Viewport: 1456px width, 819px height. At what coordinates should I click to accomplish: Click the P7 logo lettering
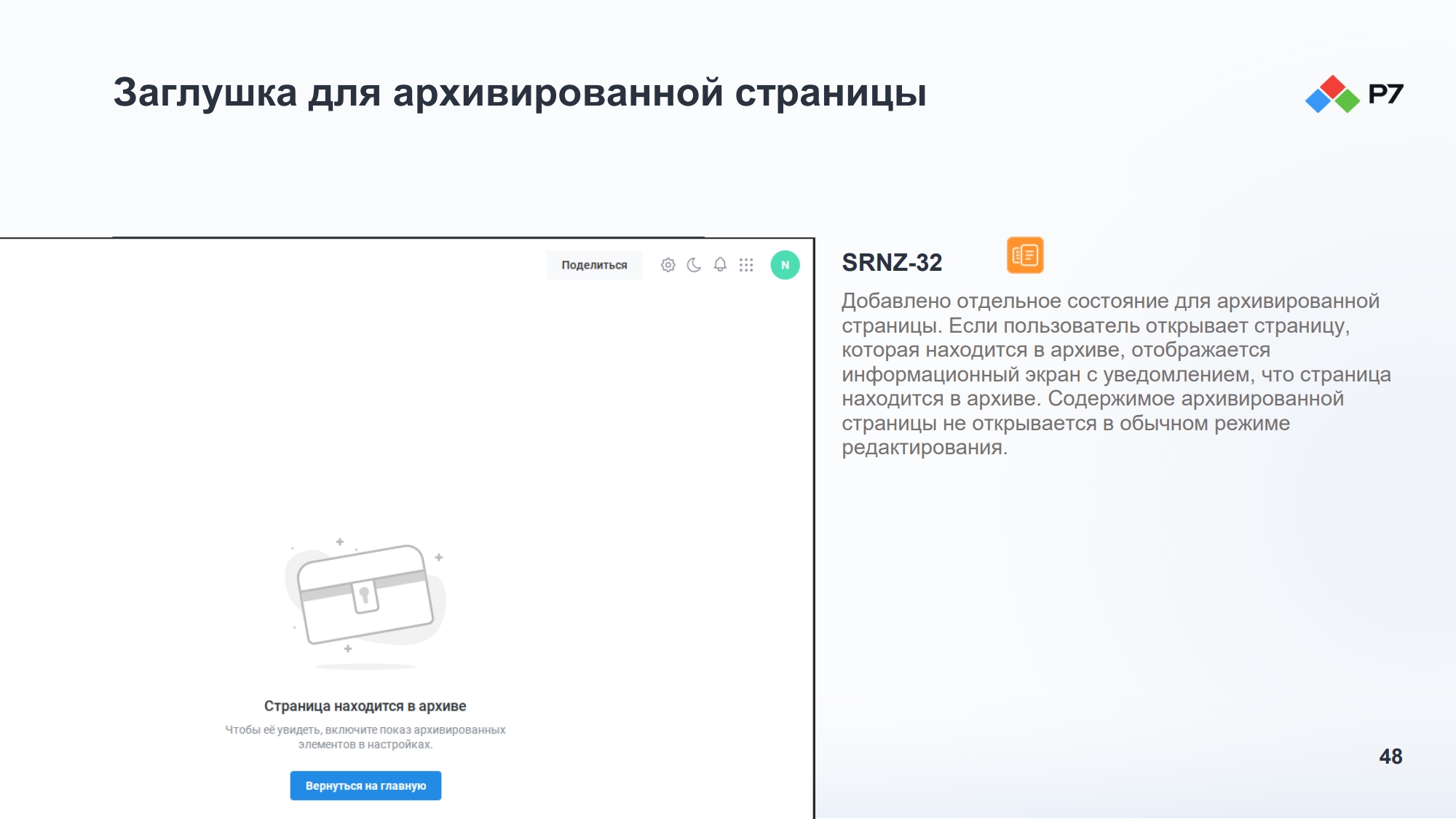(x=1385, y=94)
